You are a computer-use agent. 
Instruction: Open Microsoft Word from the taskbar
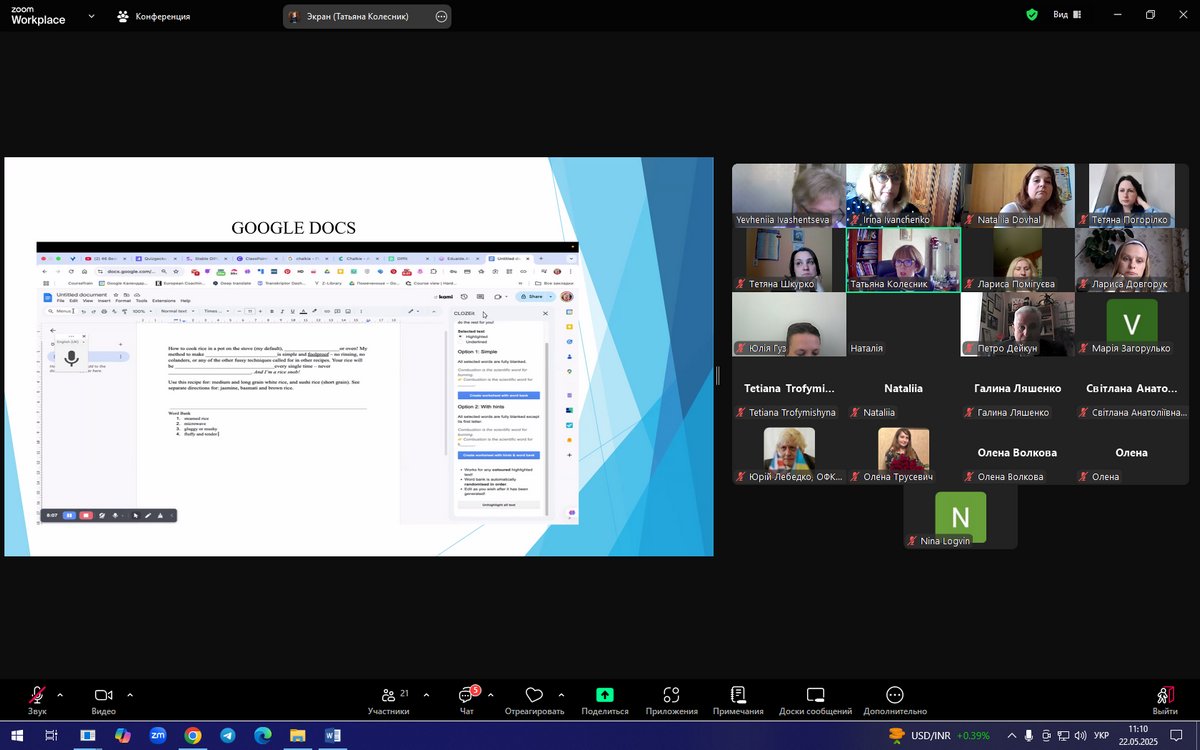[333, 735]
